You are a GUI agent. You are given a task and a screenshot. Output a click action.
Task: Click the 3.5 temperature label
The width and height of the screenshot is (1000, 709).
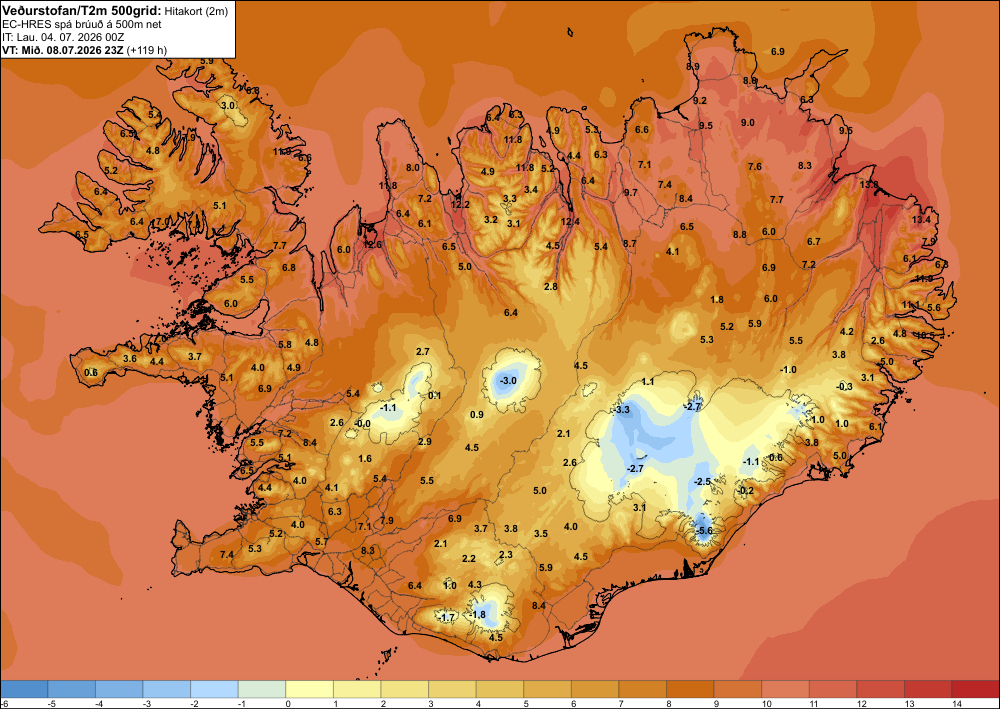(x=541, y=534)
